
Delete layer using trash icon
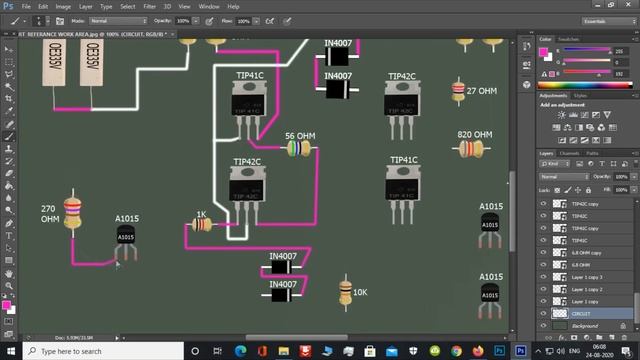(624, 338)
